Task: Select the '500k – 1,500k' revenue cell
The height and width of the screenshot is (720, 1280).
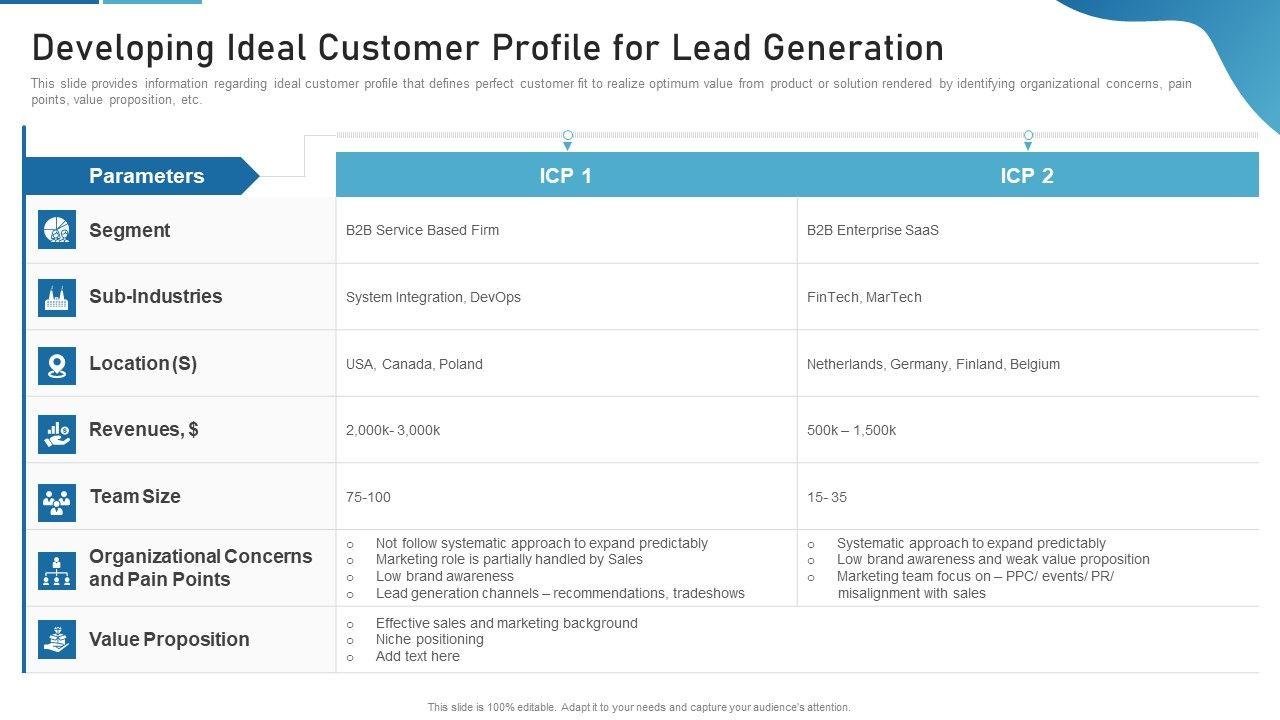Action: click(851, 430)
